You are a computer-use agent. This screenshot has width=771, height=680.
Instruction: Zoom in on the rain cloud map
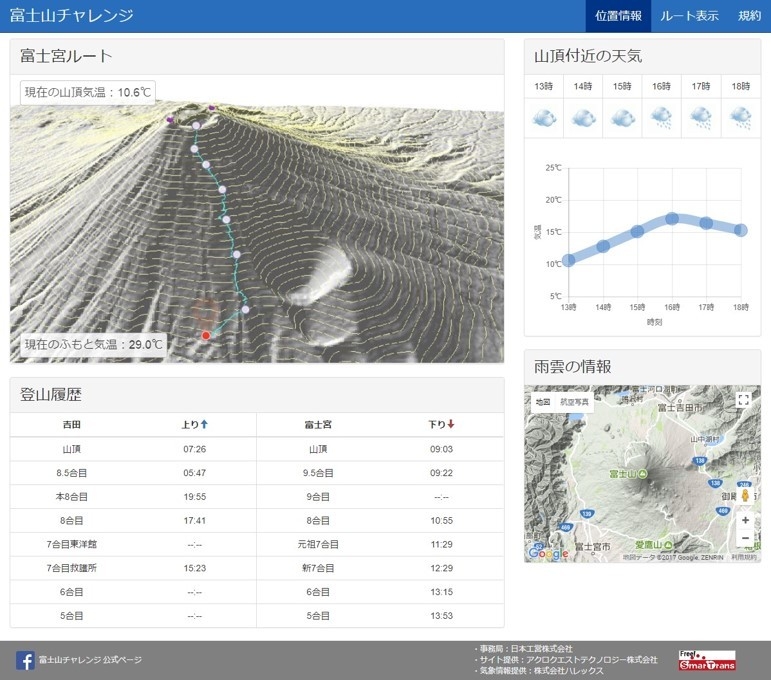click(x=745, y=520)
